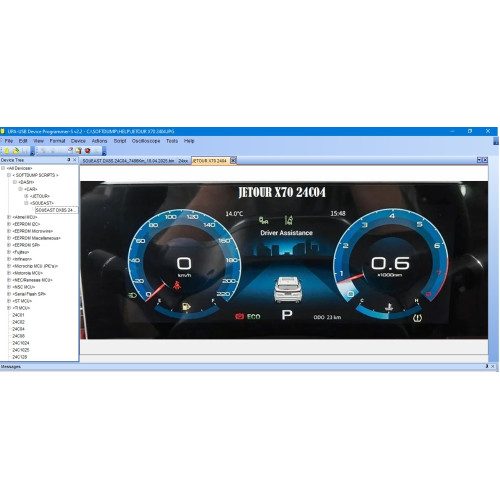Open the Actions menu

(99, 141)
